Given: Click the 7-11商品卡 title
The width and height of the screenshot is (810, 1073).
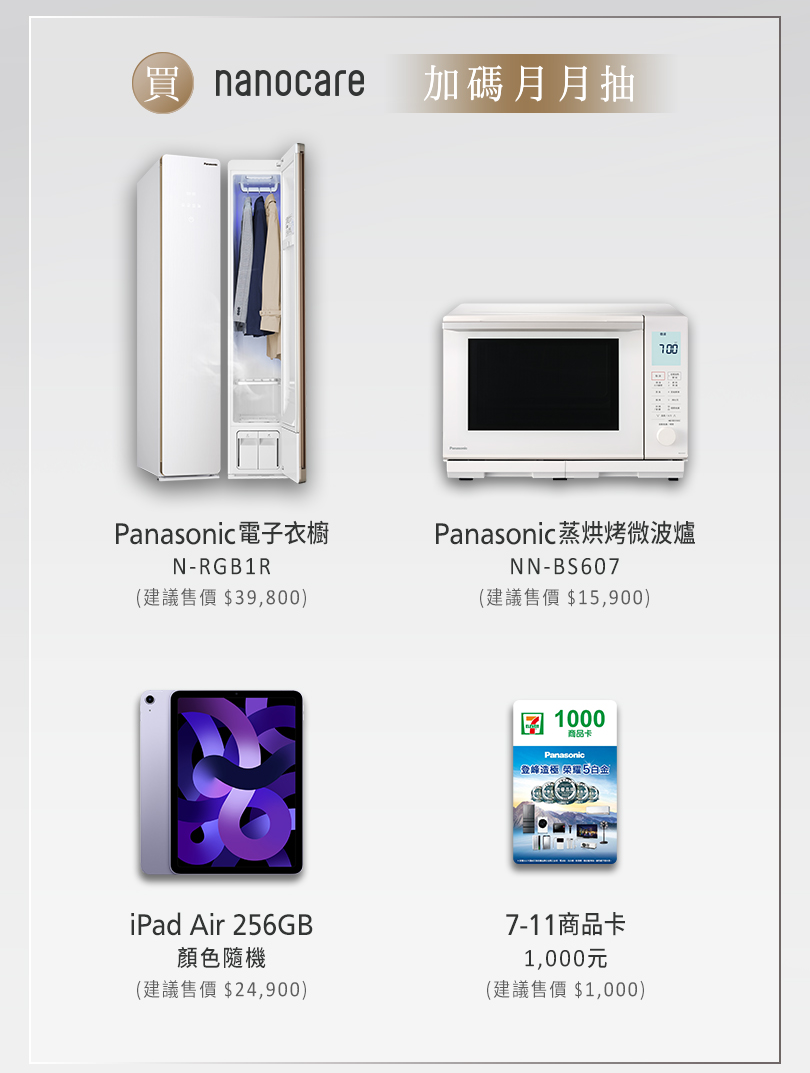Looking at the screenshot, I should 565,925.
